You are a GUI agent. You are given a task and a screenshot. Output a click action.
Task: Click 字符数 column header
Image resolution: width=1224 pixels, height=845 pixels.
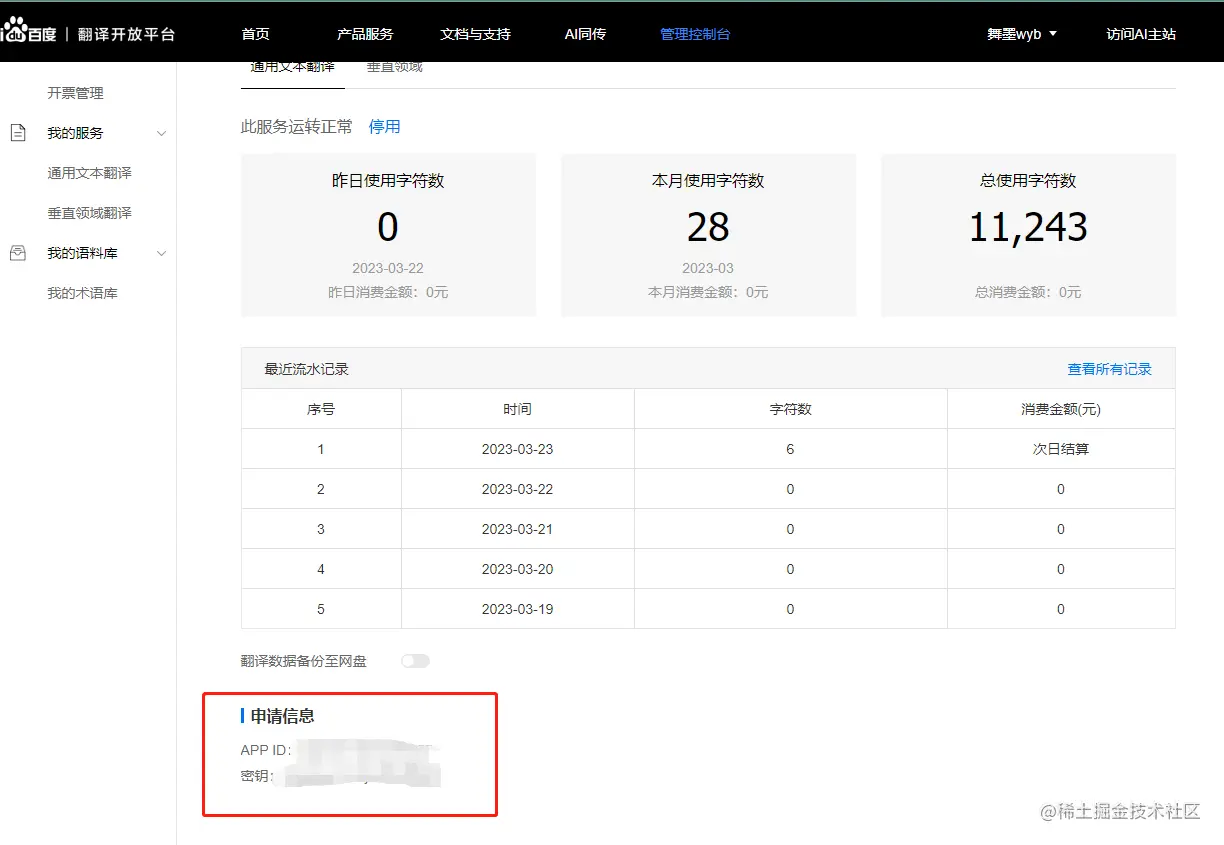[790, 409]
